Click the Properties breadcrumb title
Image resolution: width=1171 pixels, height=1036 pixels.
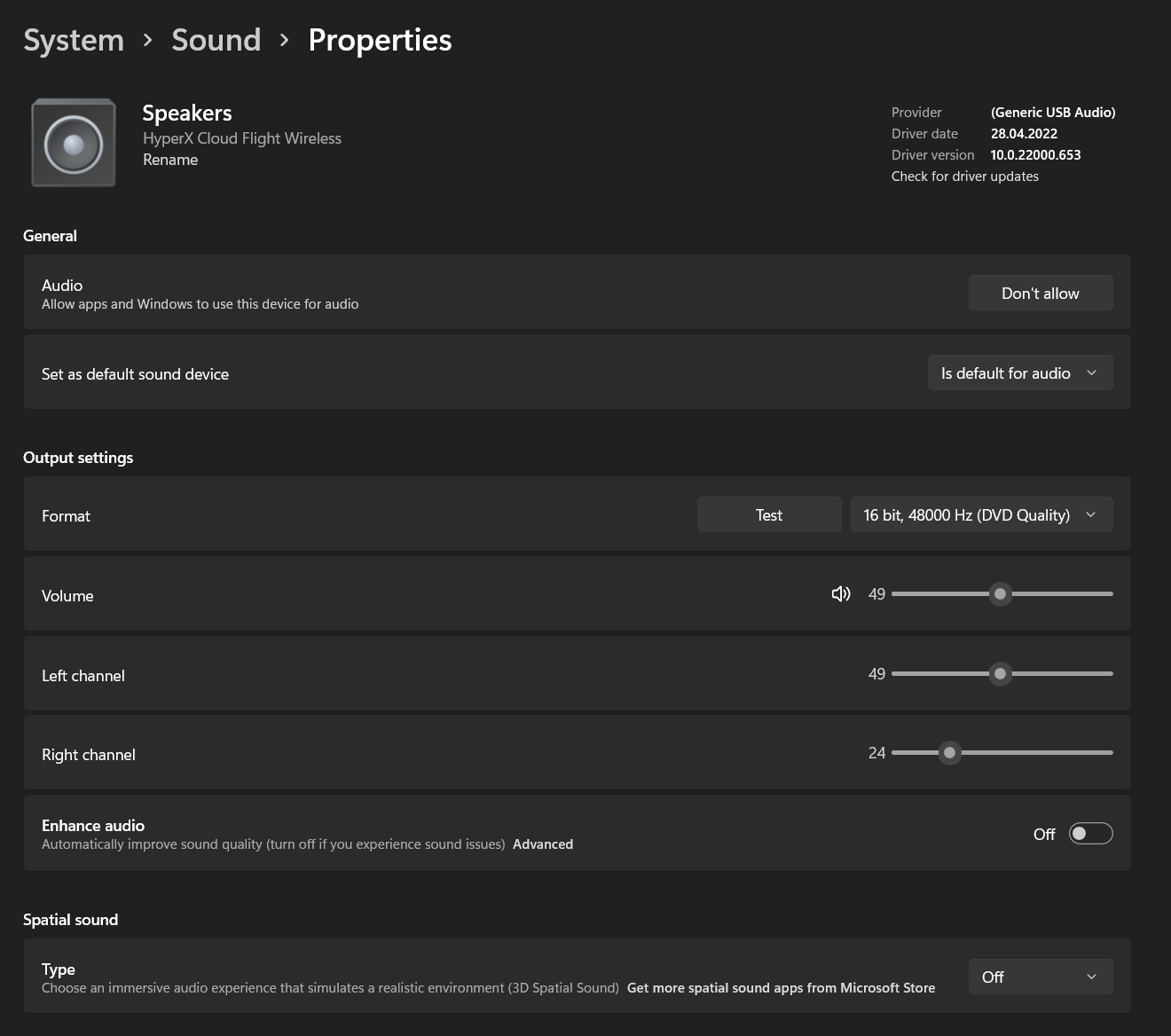pos(380,40)
